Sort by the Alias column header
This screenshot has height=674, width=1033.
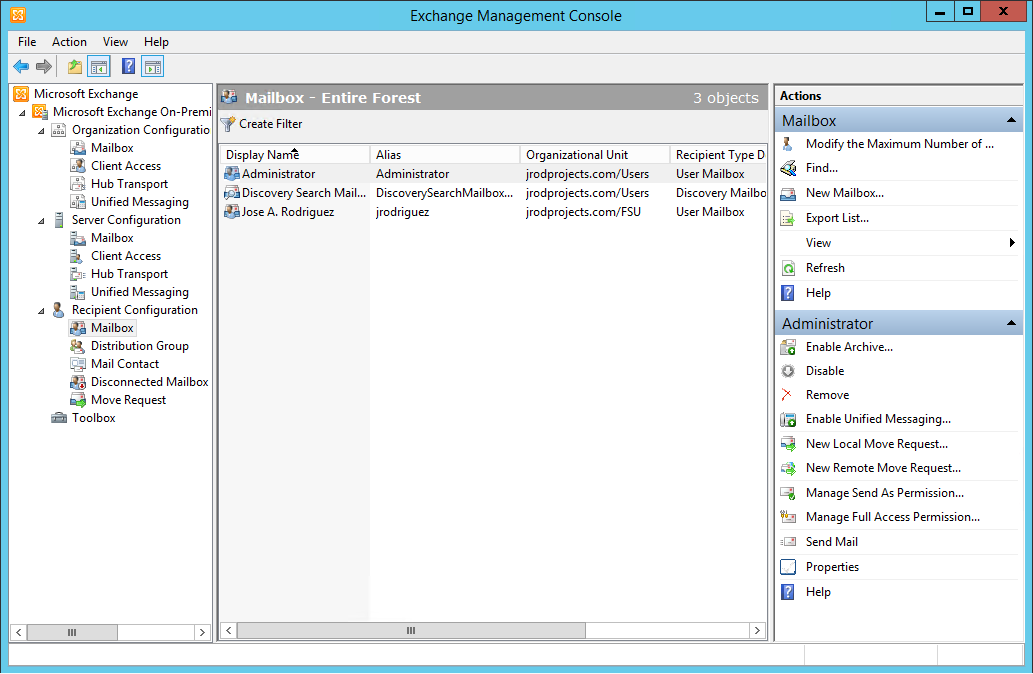[x=445, y=155]
